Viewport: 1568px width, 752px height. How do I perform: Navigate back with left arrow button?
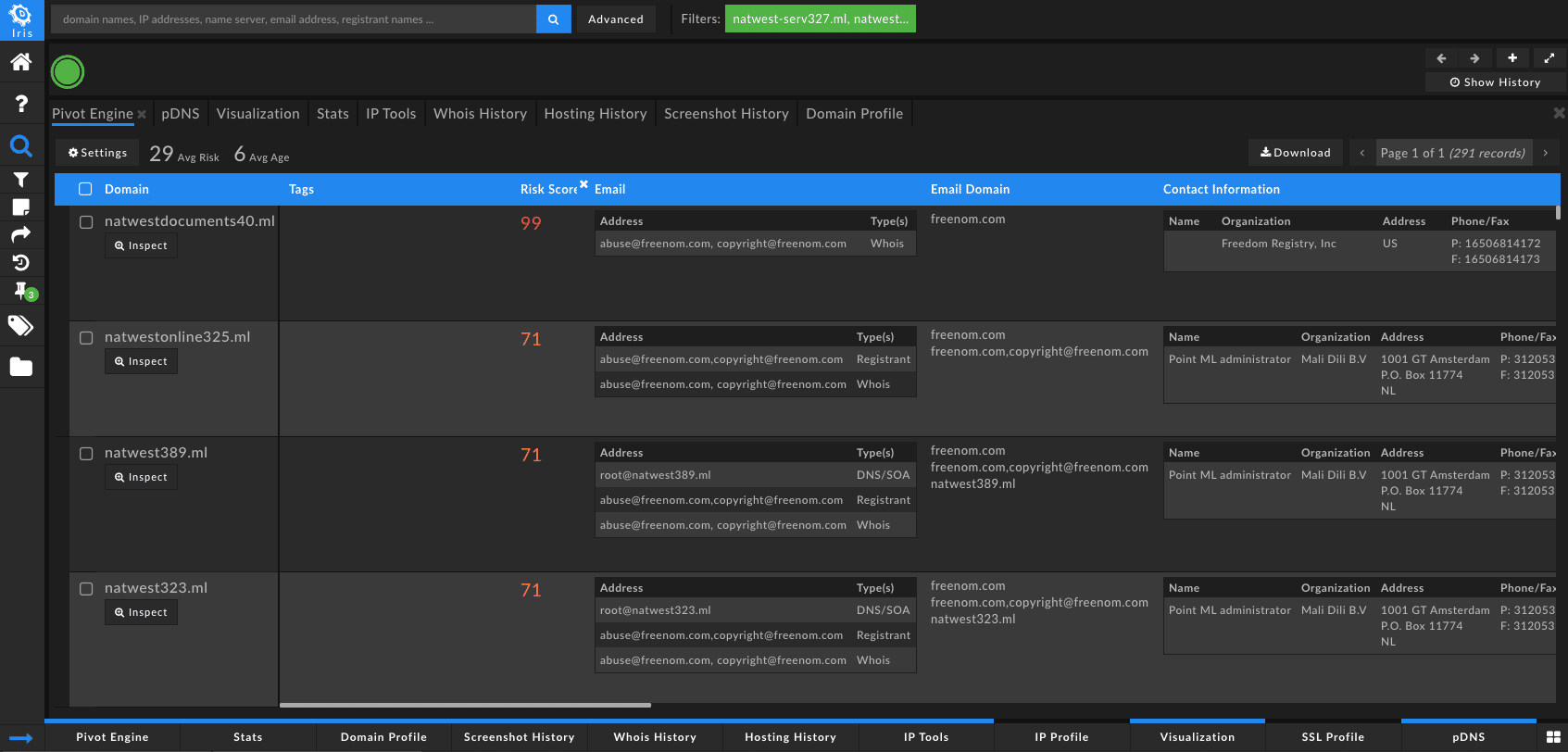pyautogui.click(x=1441, y=58)
